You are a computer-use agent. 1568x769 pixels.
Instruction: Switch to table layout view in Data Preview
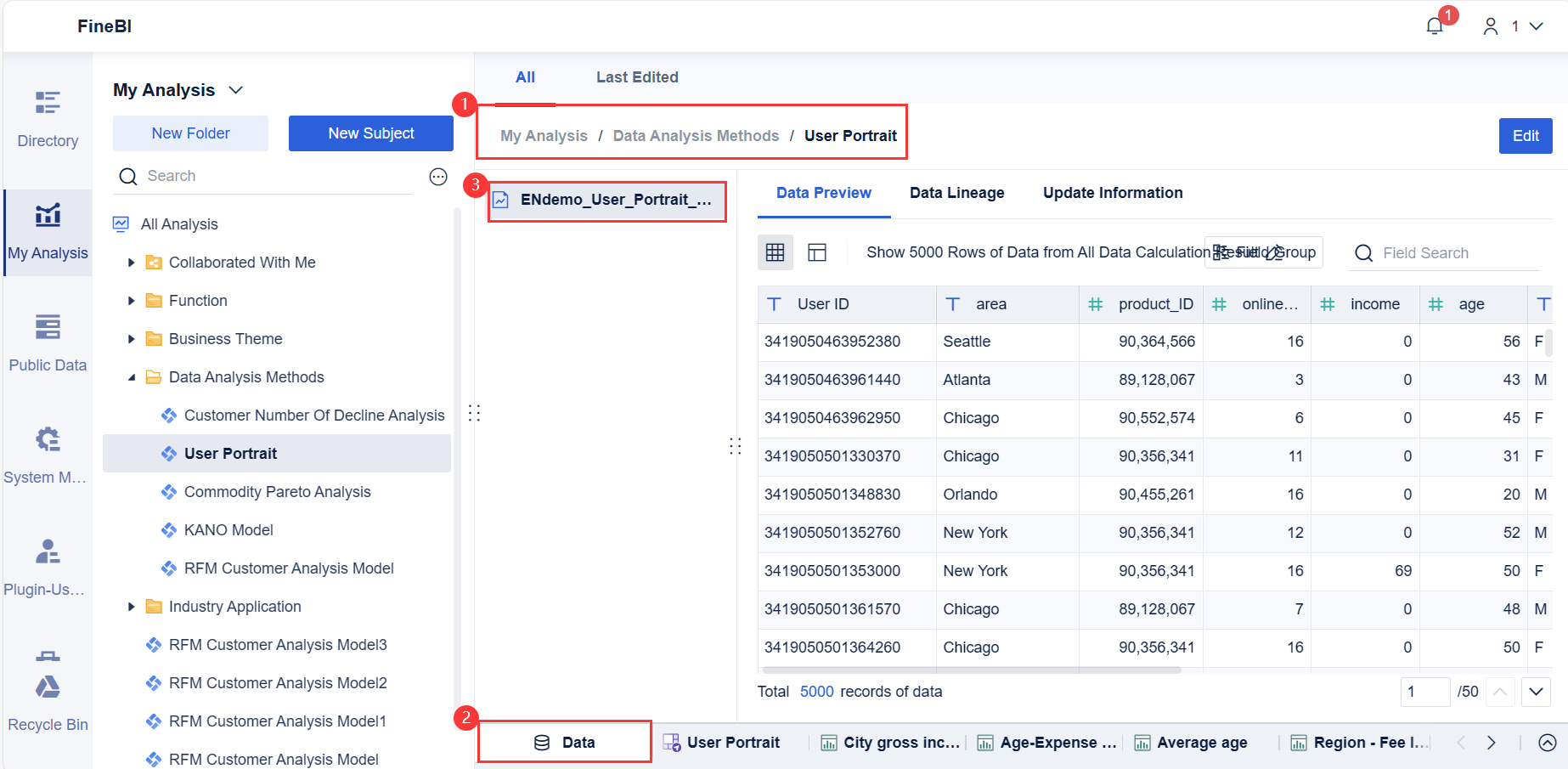816,252
